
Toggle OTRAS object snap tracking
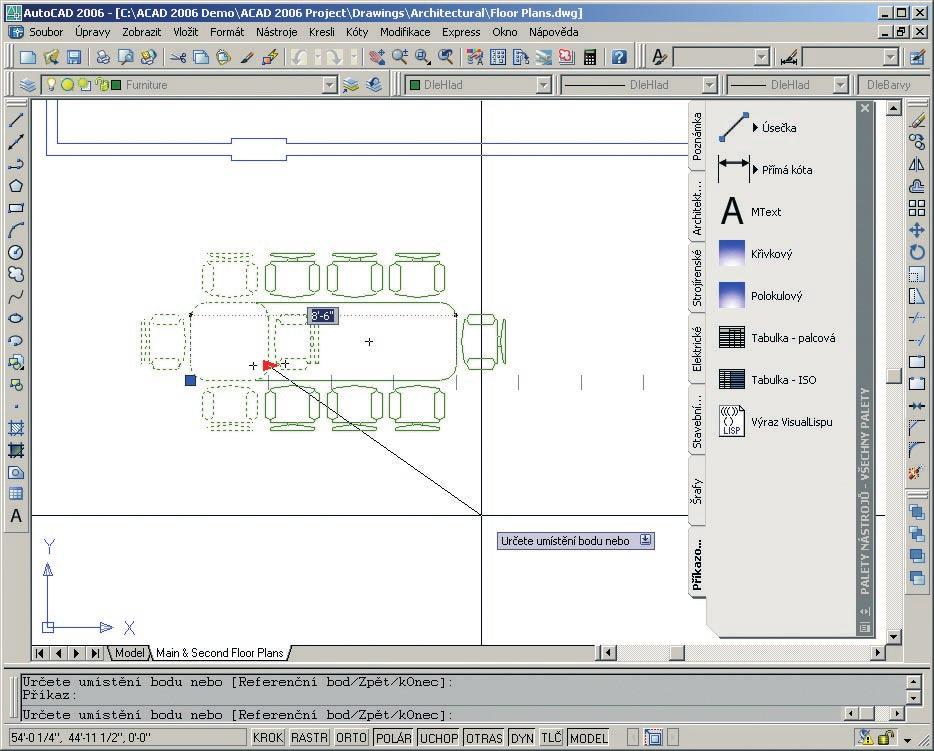pyautogui.click(x=484, y=738)
